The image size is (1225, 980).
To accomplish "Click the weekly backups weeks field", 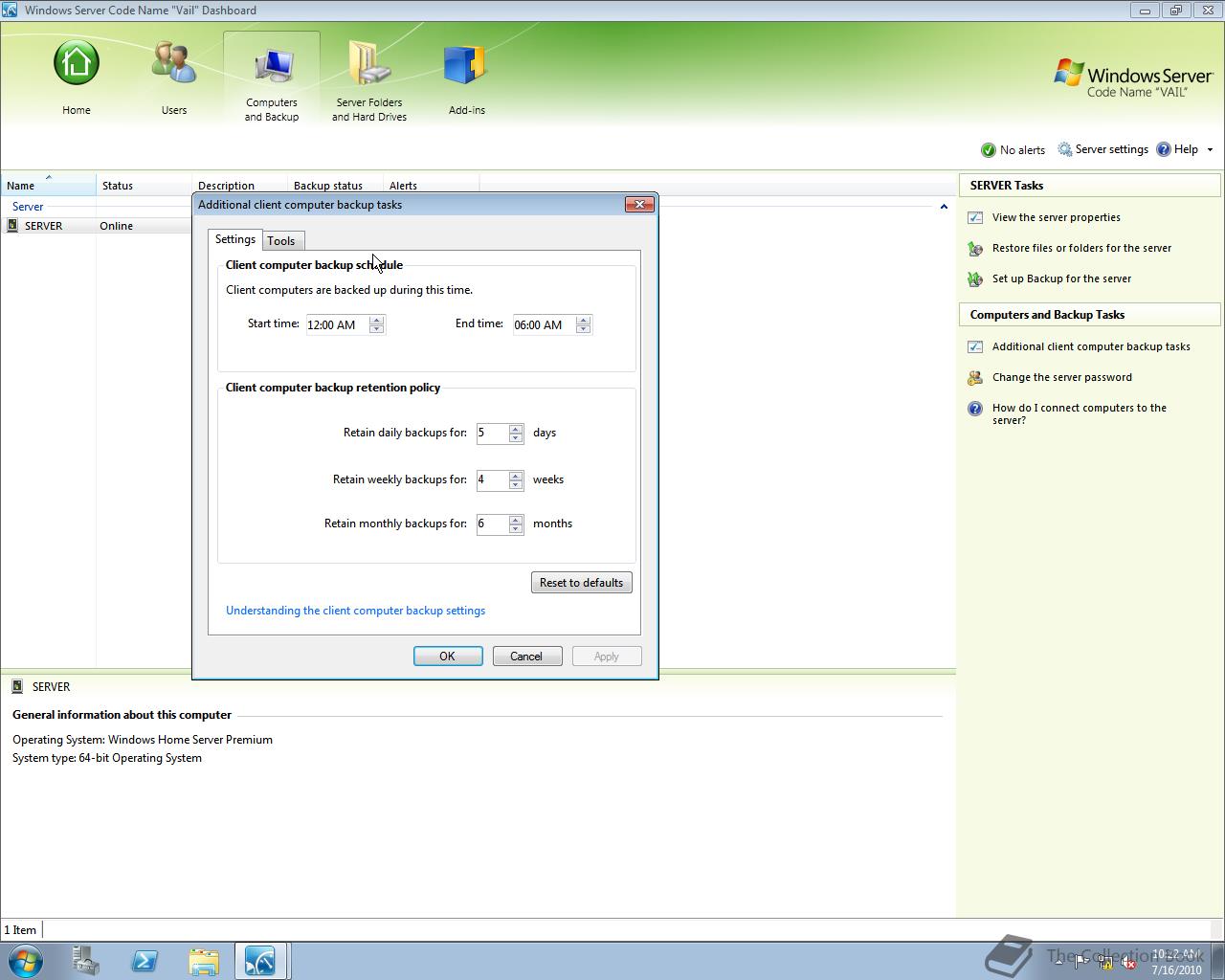I will [x=492, y=479].
